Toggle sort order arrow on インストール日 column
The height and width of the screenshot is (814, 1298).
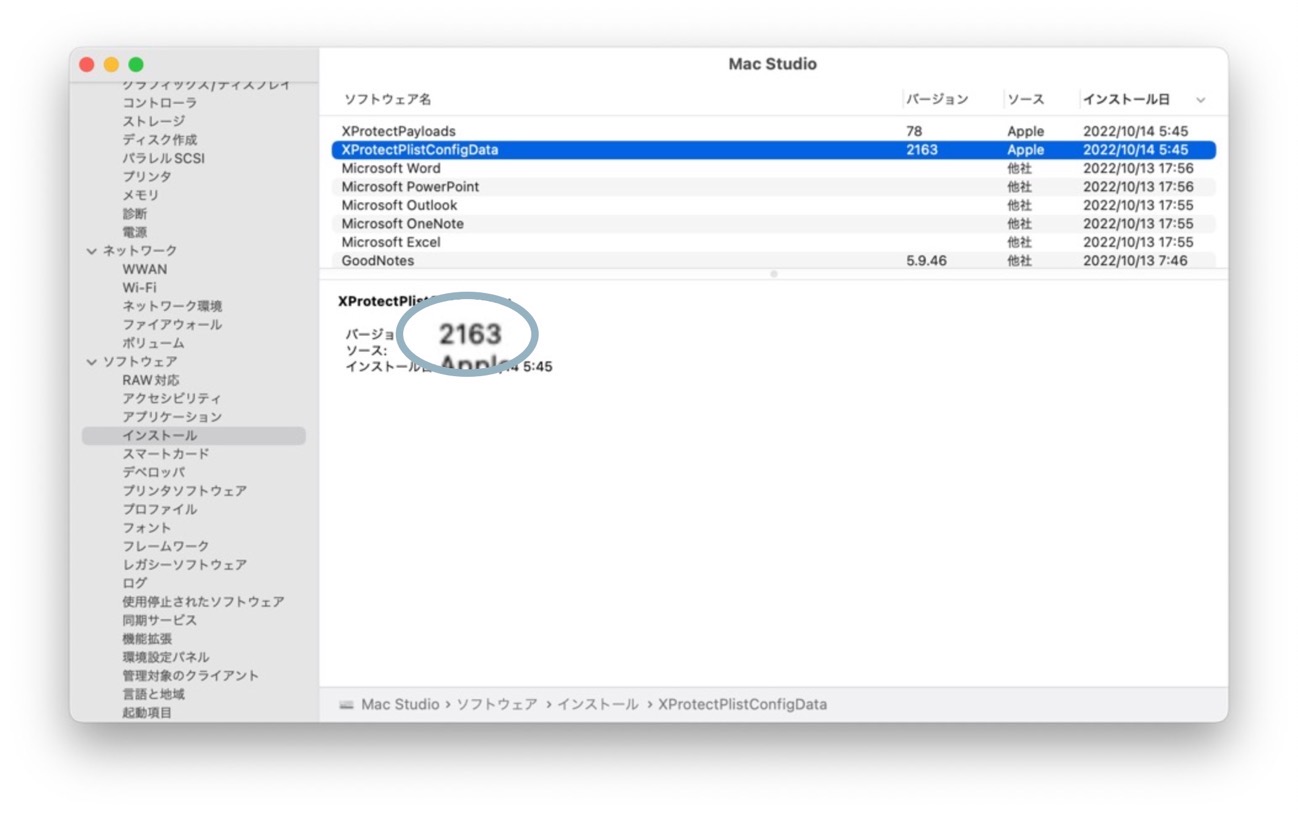[1201, 100]
